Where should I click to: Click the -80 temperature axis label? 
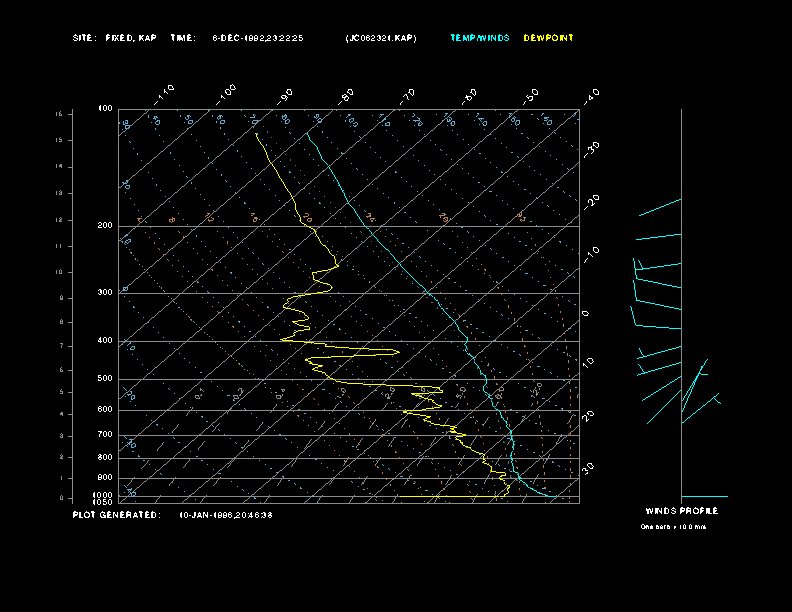pos(346,96)
